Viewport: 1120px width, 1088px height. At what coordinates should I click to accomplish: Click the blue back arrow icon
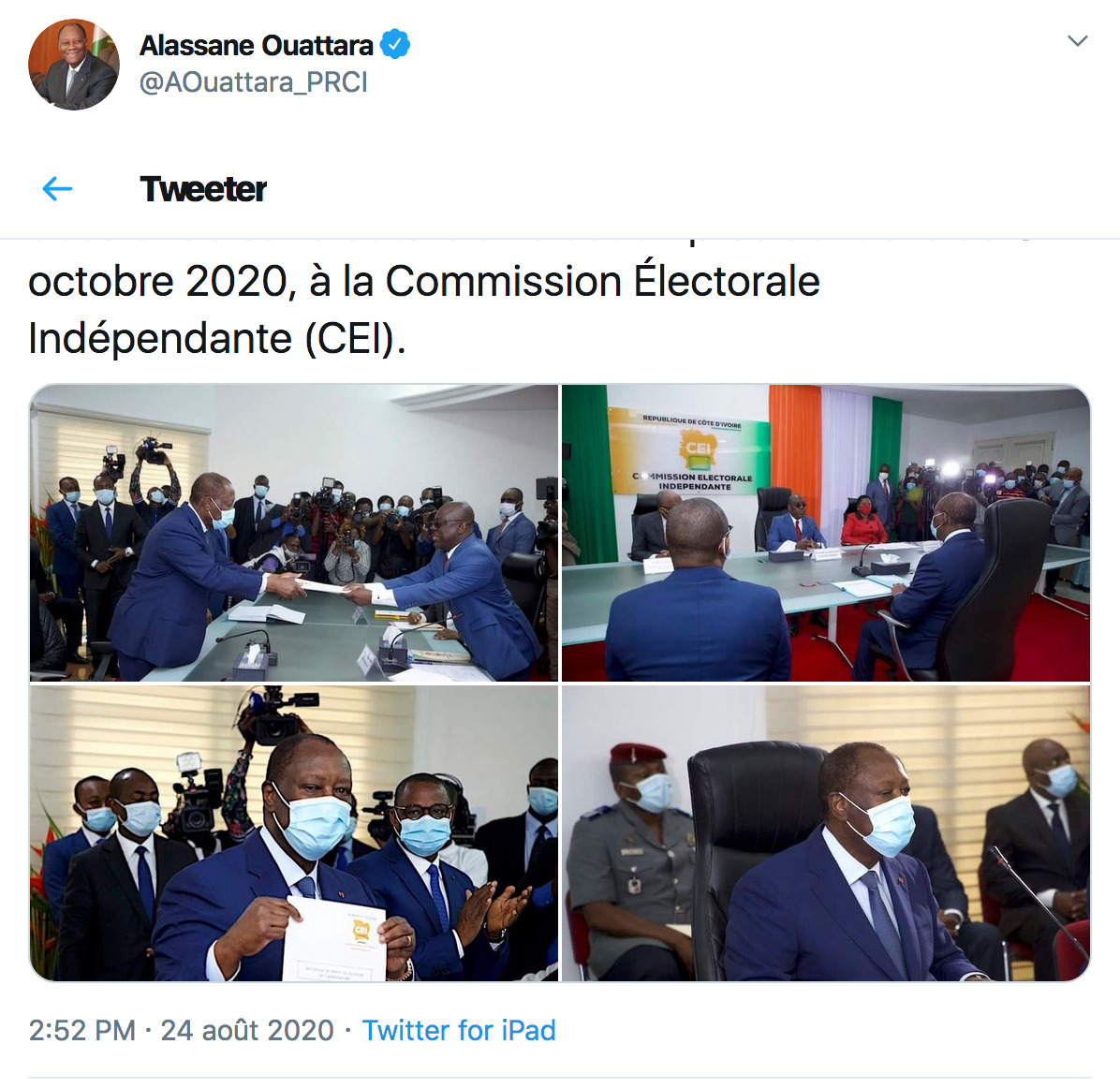point(57,189)
